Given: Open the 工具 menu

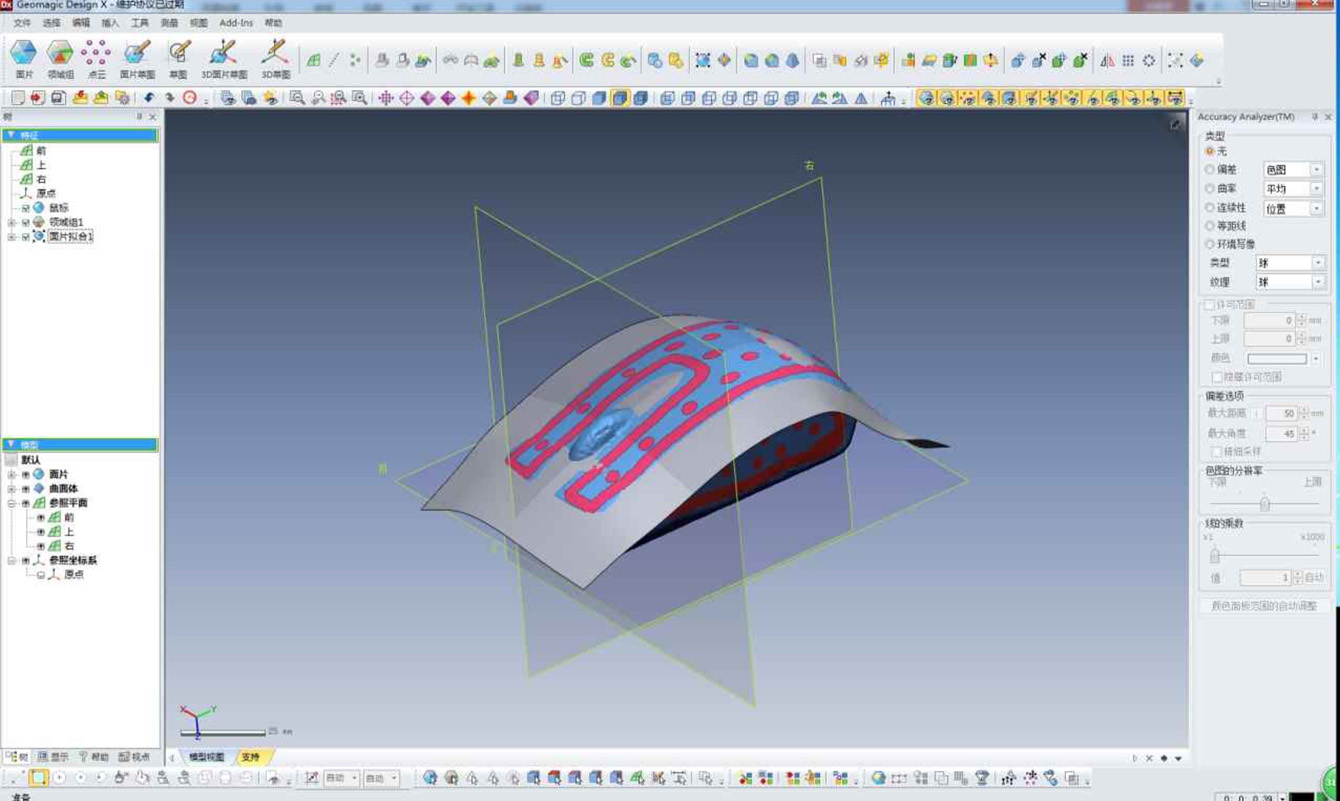Looking at the screenshot, I should point(140,23).
